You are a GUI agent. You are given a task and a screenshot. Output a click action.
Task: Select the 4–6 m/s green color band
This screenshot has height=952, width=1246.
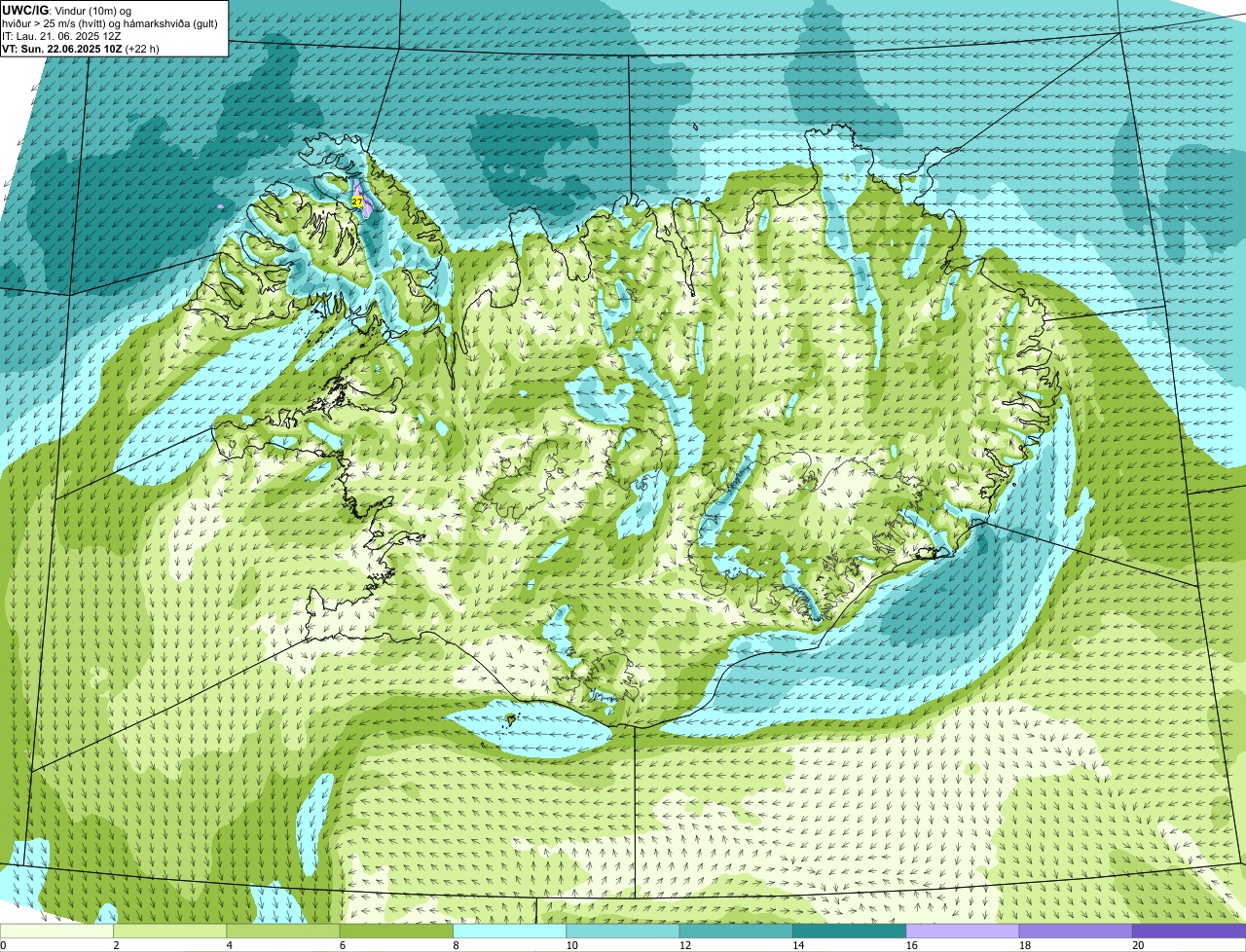pos(283,931)
